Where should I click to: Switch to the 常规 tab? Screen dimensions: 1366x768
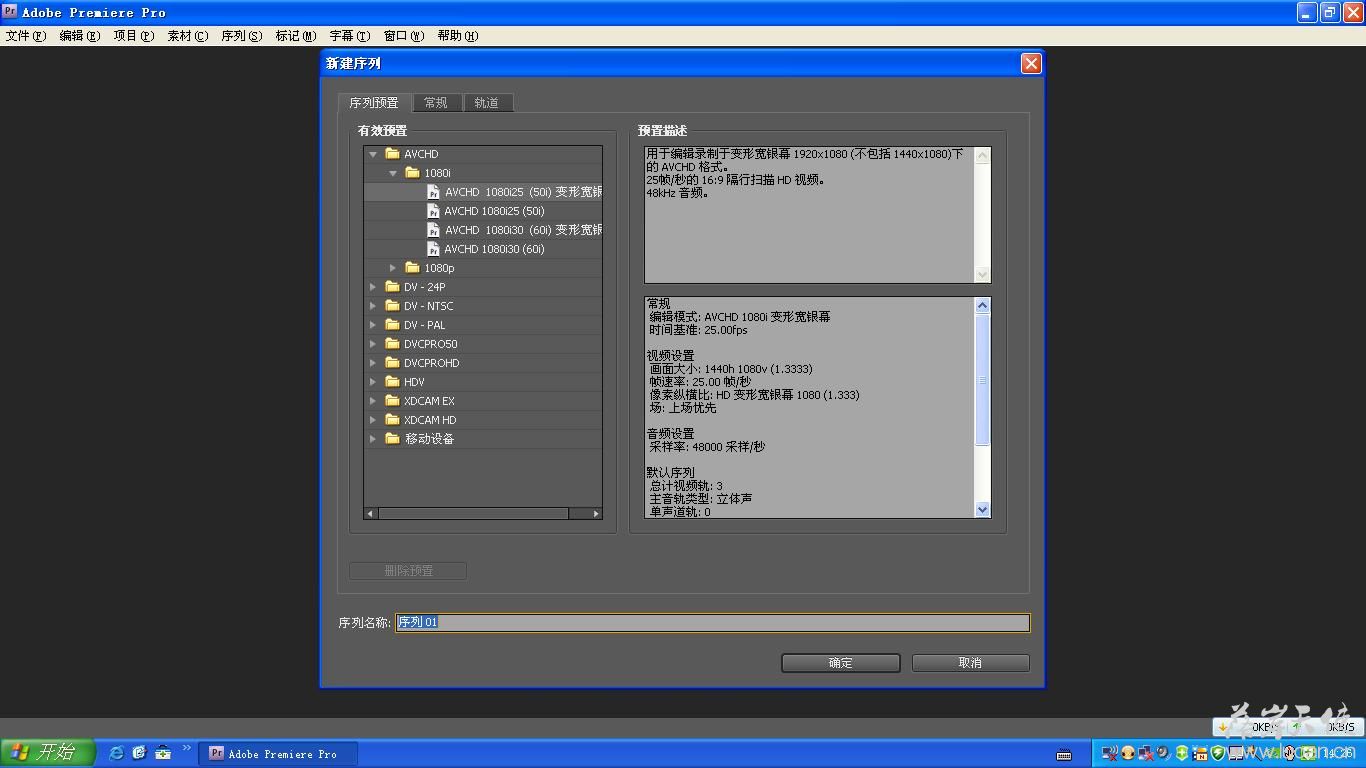point(436,103)
